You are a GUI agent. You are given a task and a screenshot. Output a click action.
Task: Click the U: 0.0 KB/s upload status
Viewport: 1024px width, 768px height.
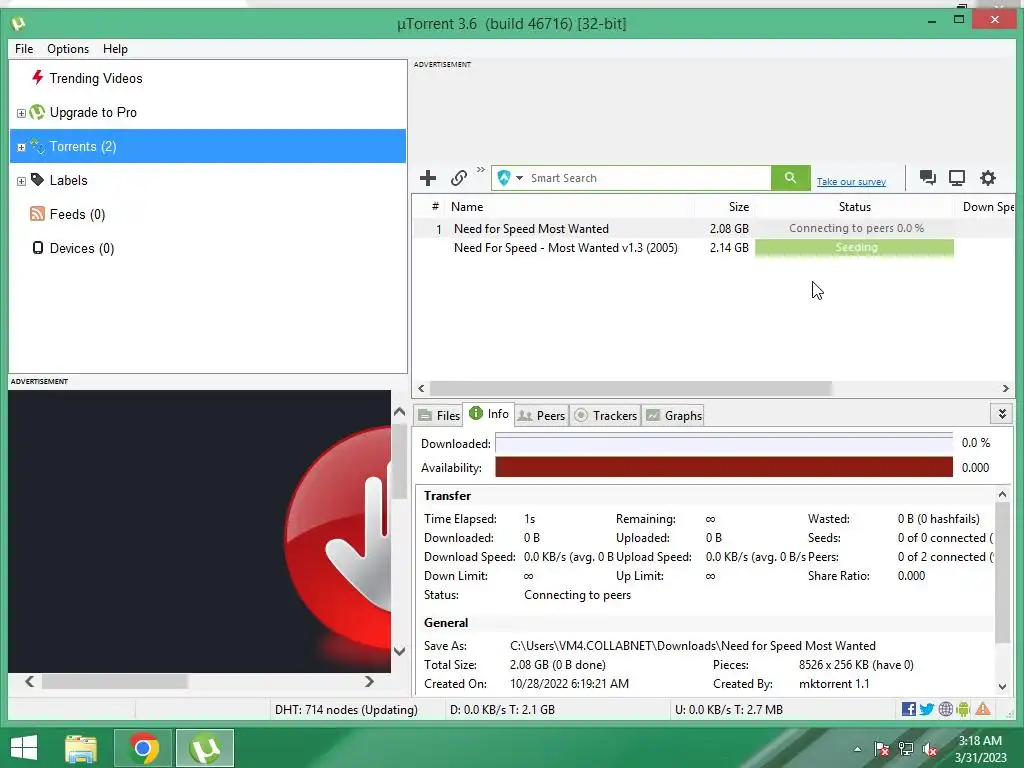728,709
